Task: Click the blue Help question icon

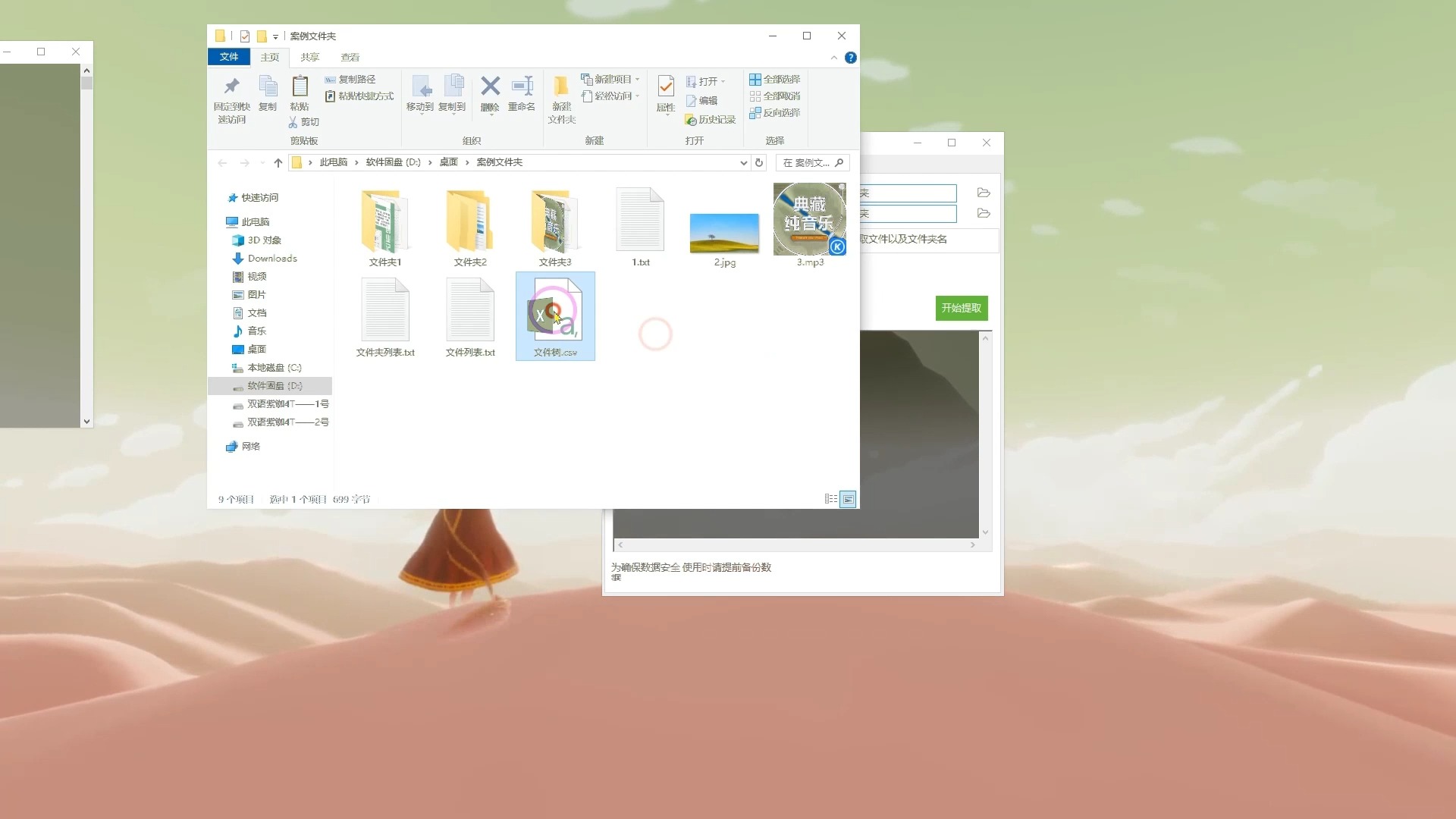Action: (851, 58)
